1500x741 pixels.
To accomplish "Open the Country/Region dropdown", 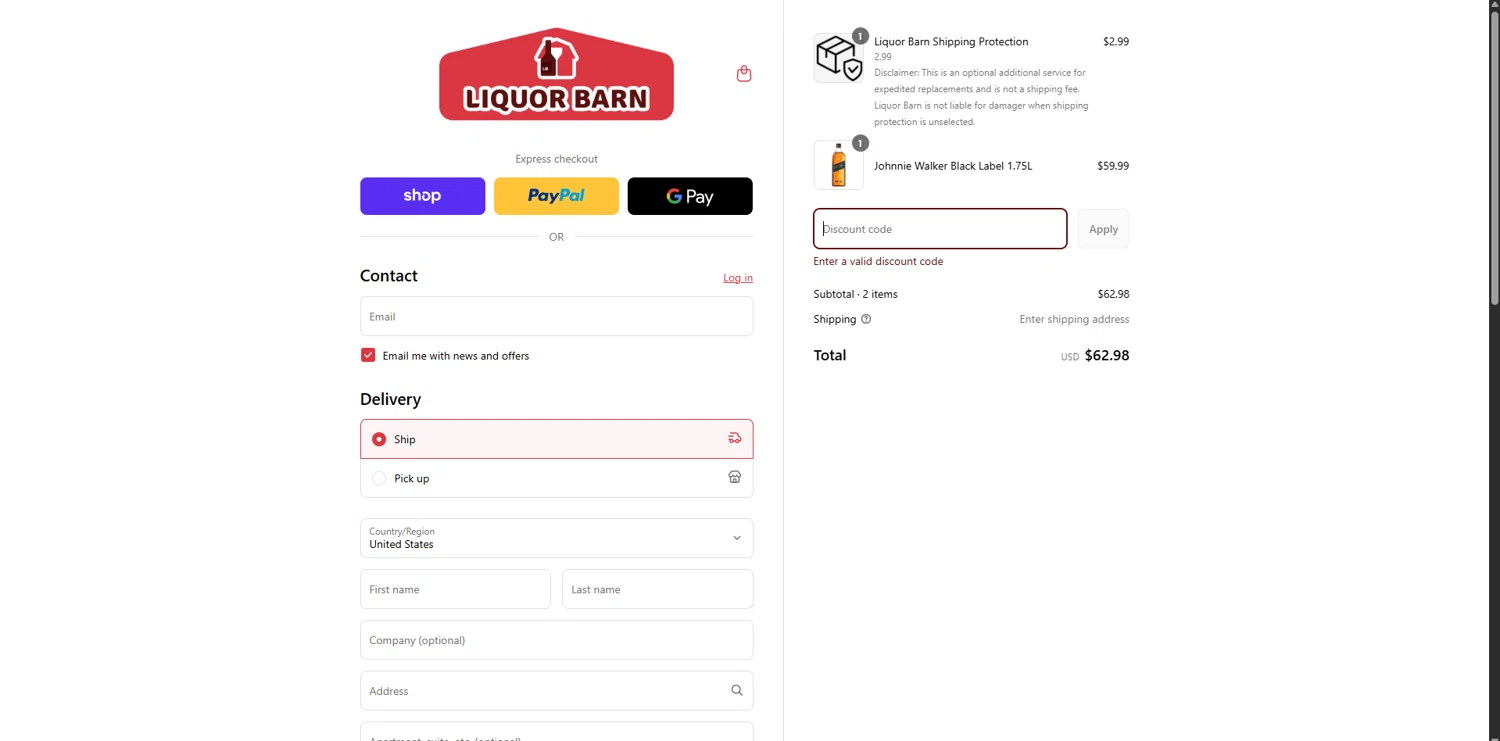I will [x=556, y=538].
